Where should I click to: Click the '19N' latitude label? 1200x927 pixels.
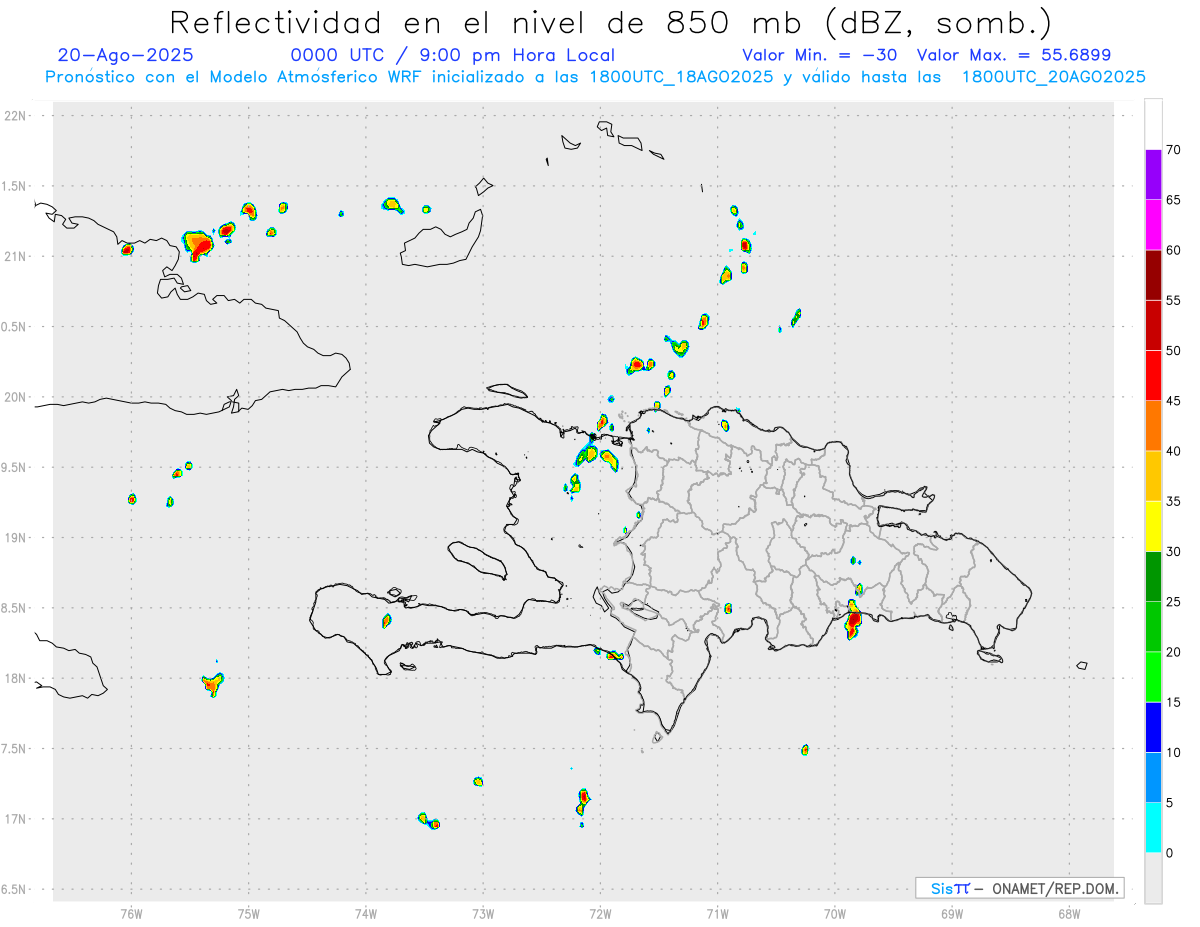17,538
